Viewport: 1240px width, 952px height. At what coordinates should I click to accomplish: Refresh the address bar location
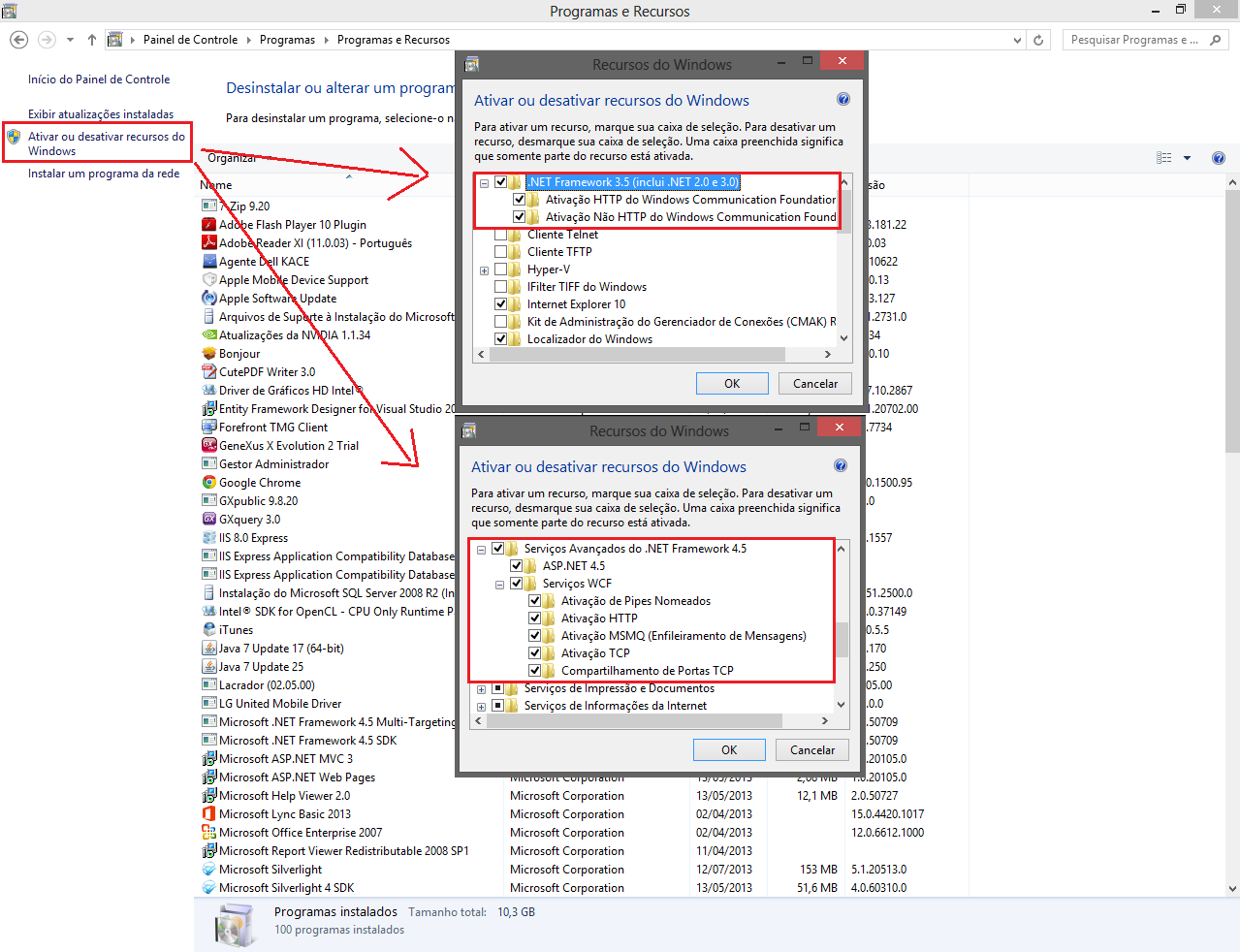(x=1038, y=40)
